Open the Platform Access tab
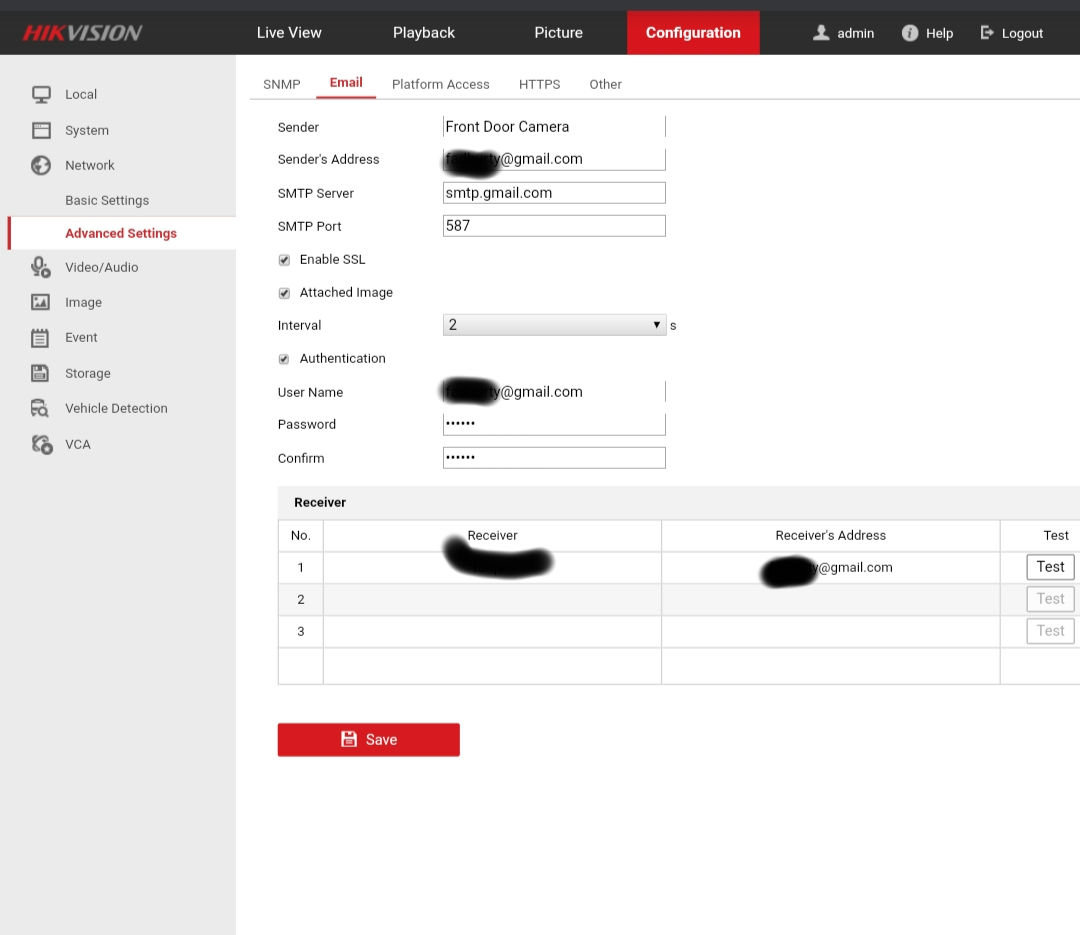Screen dimensions: 1080x935 (440, 85)
